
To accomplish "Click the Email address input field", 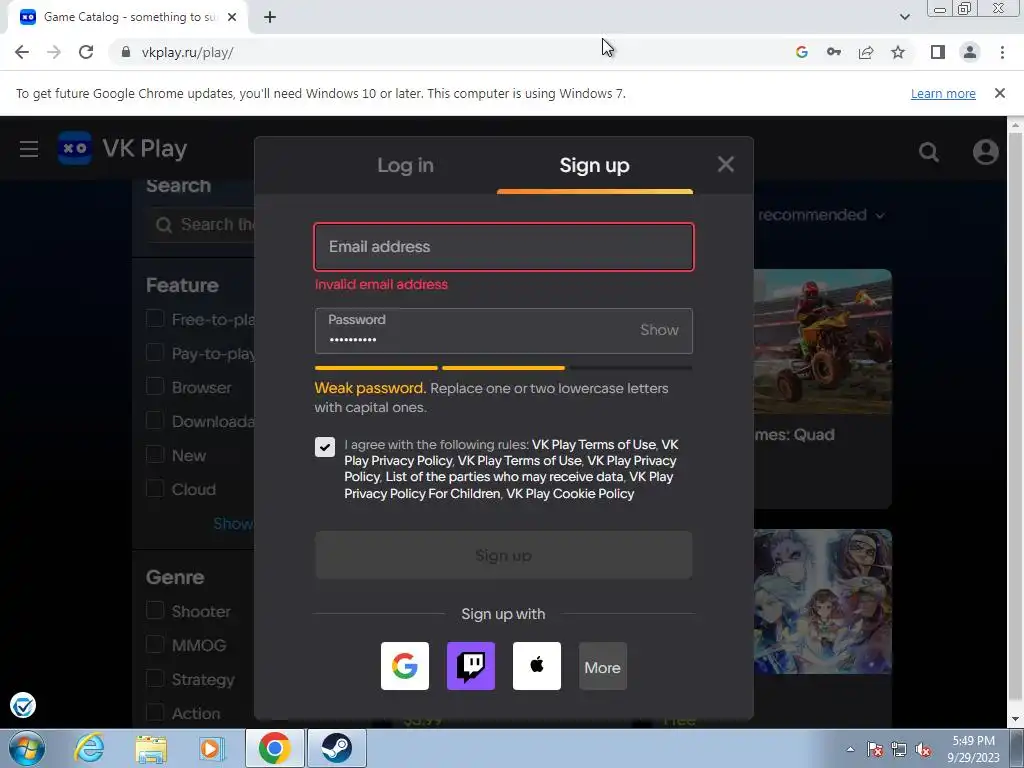I will [504, 247].
